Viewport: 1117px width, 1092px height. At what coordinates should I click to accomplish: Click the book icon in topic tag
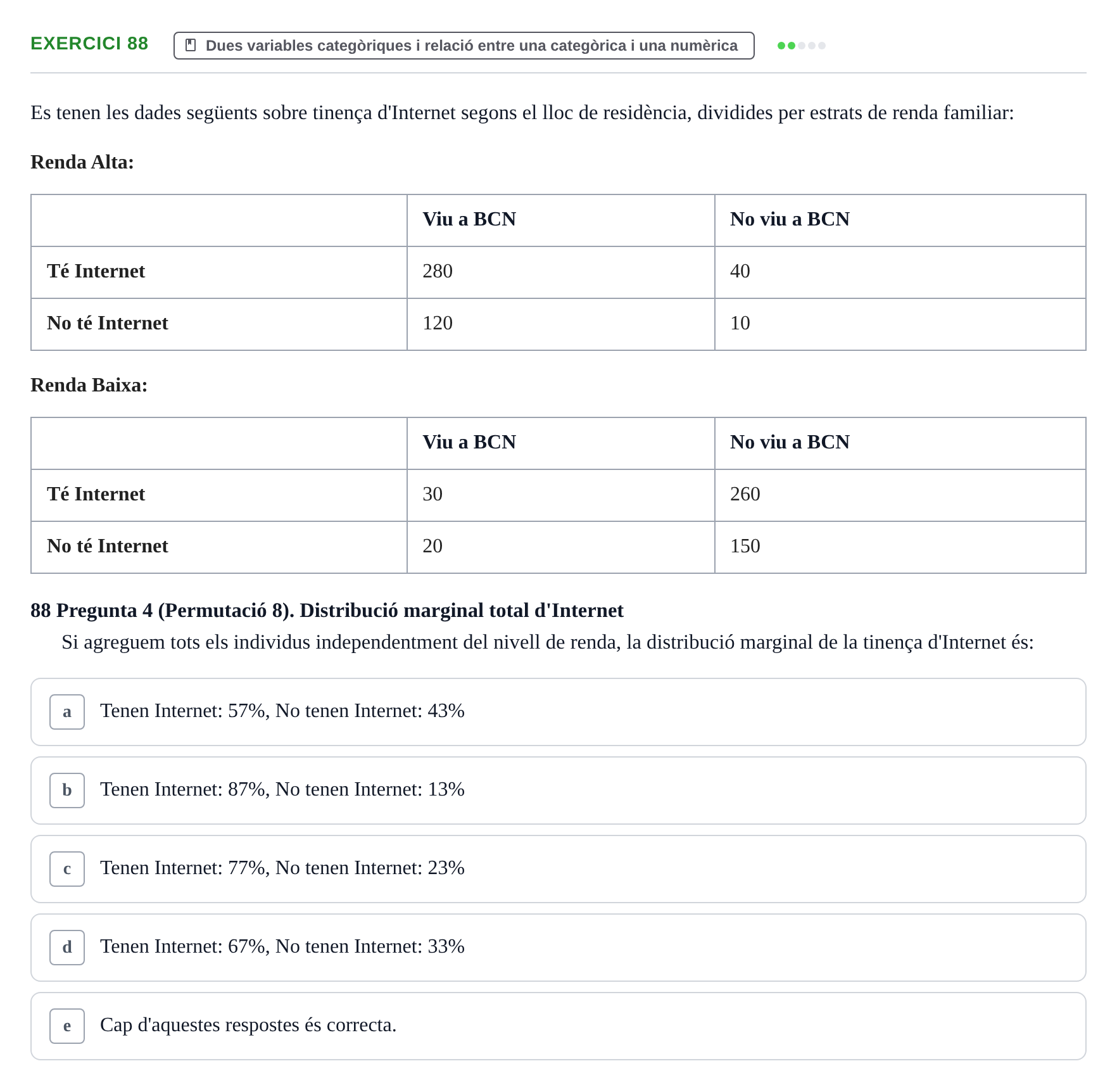(191, 45)
